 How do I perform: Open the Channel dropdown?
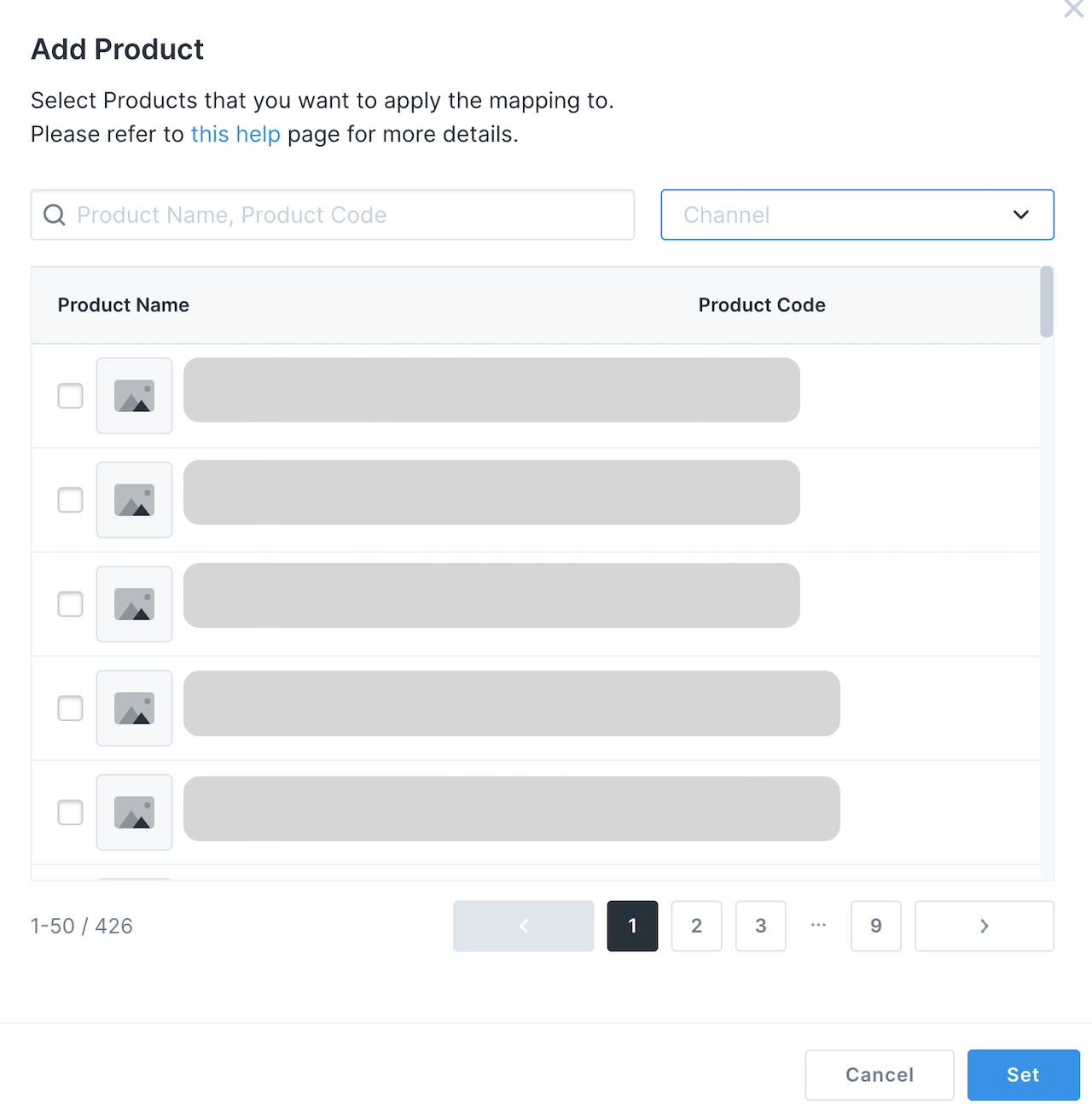(857, 215)
